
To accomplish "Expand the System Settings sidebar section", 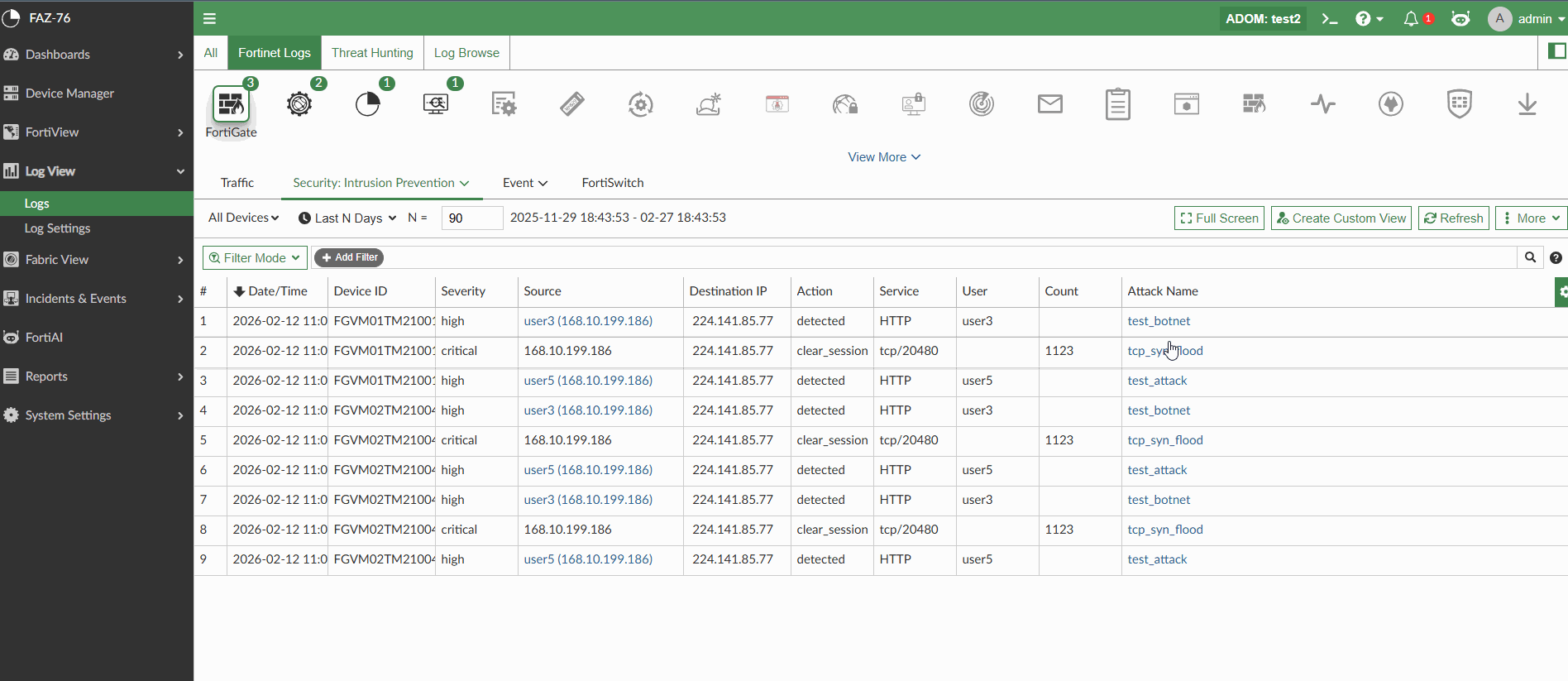I will [x=97, y=415].
